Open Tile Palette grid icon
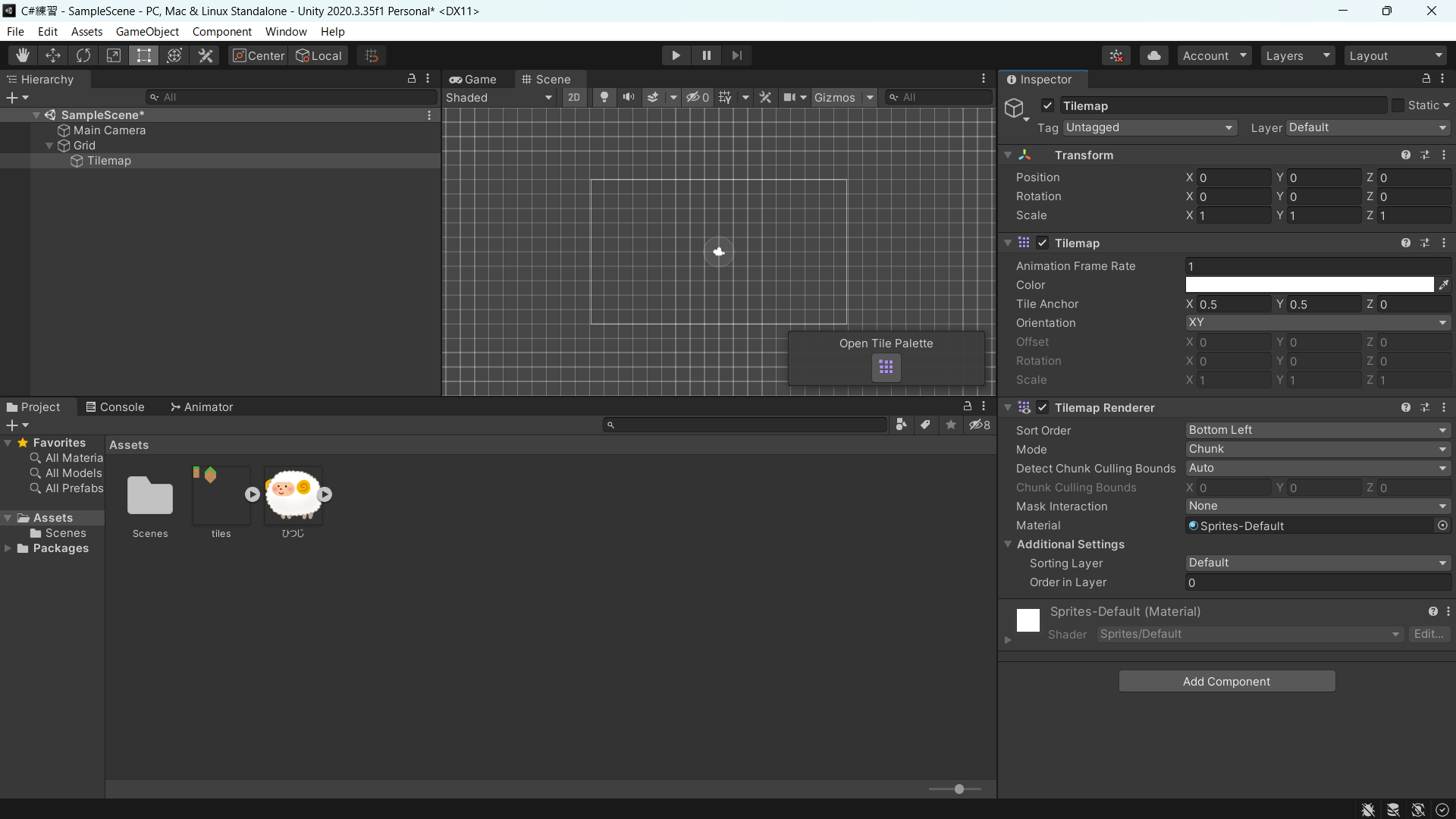 click(x=886, y=368)
